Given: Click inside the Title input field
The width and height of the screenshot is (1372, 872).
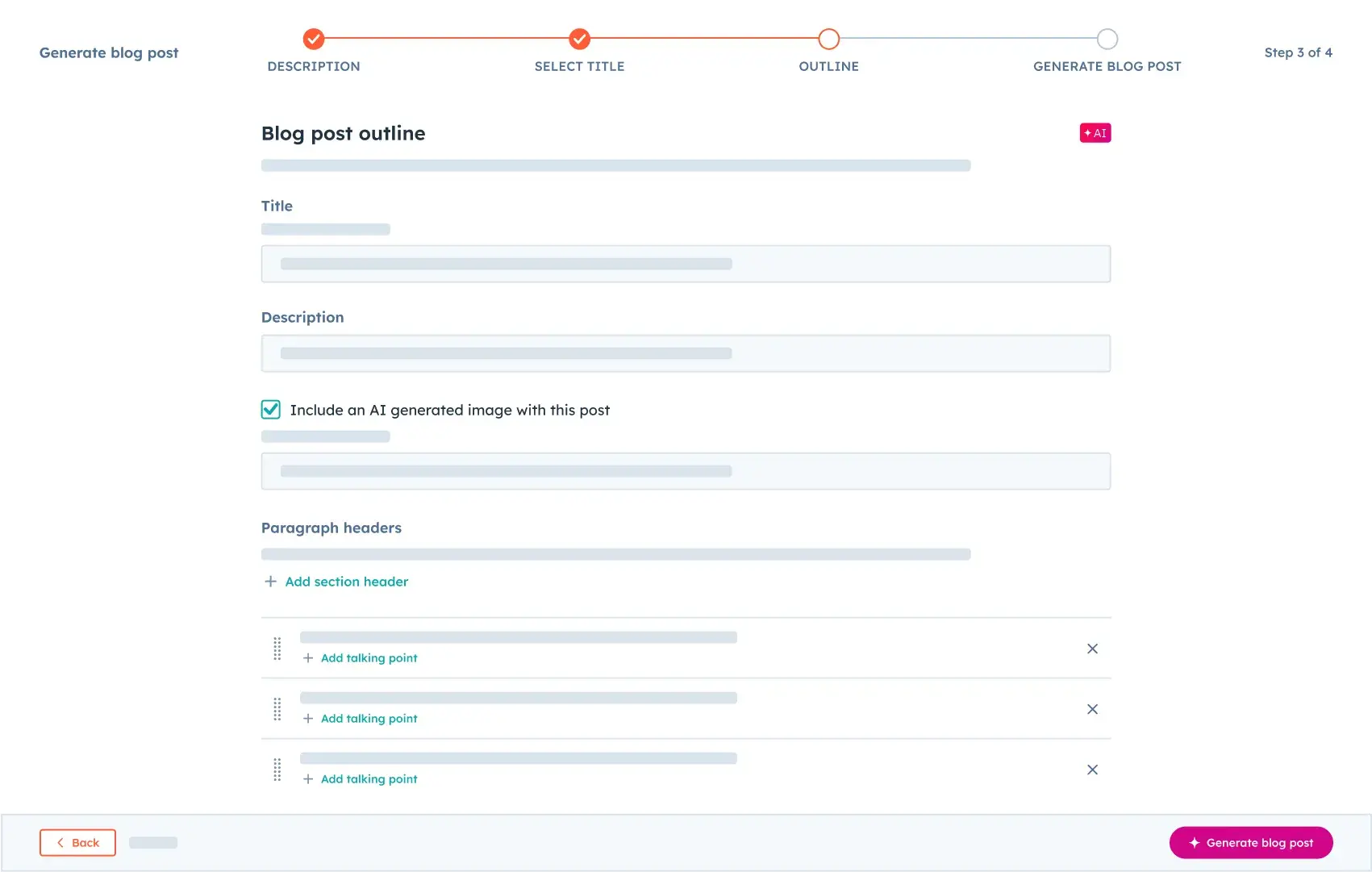Looking at the screenshot, I should click(686, 263).
